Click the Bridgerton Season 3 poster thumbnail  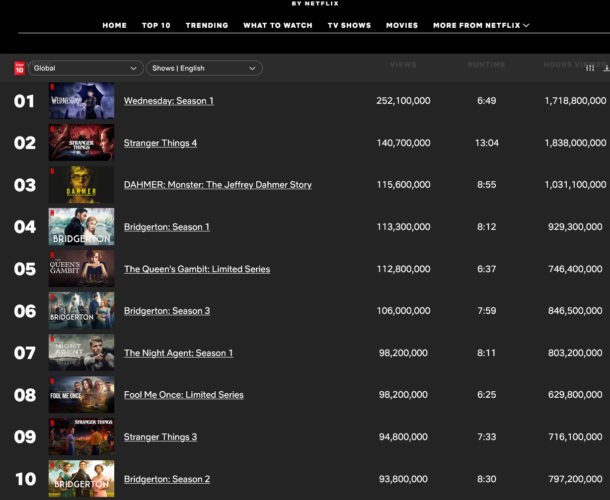(81, 311)
